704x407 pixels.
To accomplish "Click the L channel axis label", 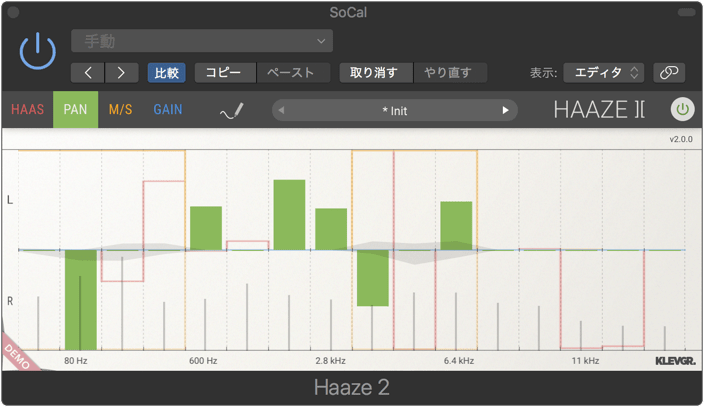I will (x=10, y=200).
